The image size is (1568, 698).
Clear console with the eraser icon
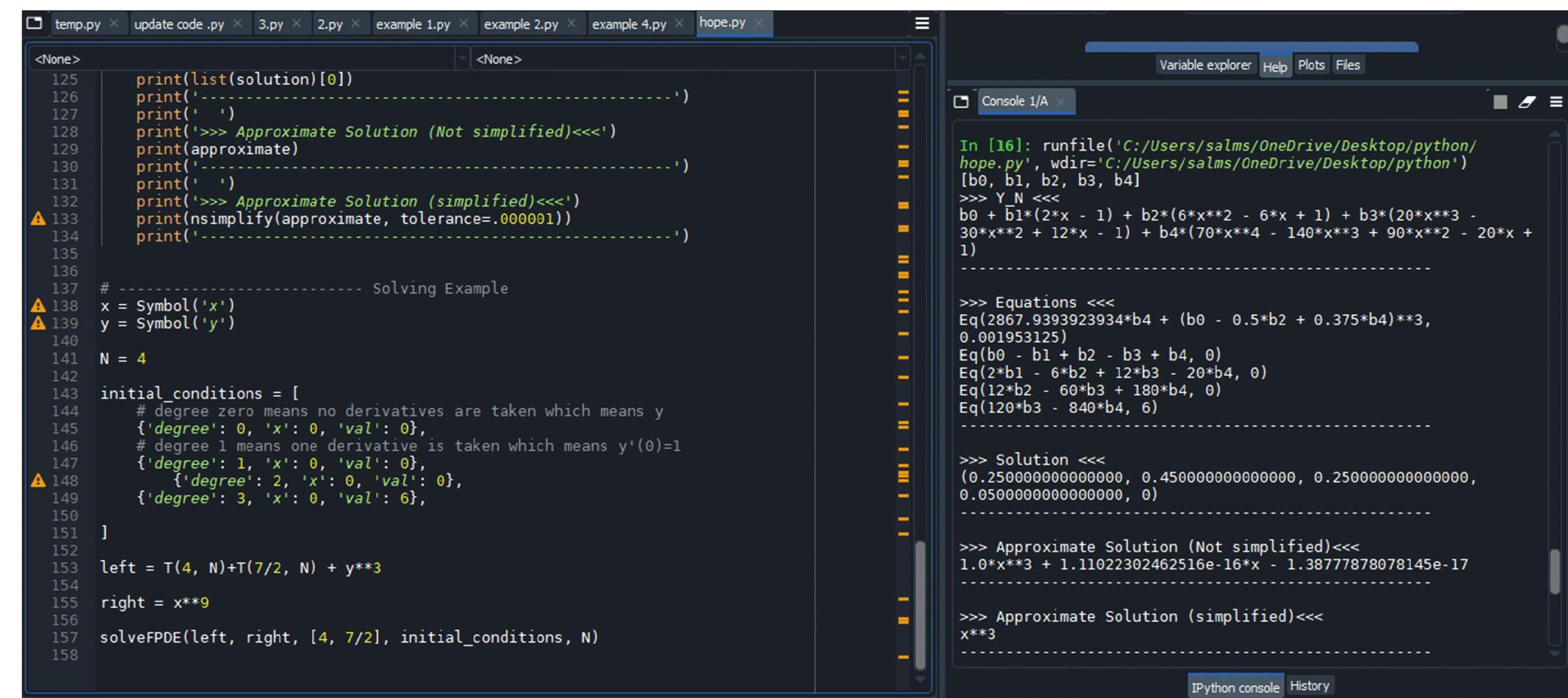(x=1527, y=102)
